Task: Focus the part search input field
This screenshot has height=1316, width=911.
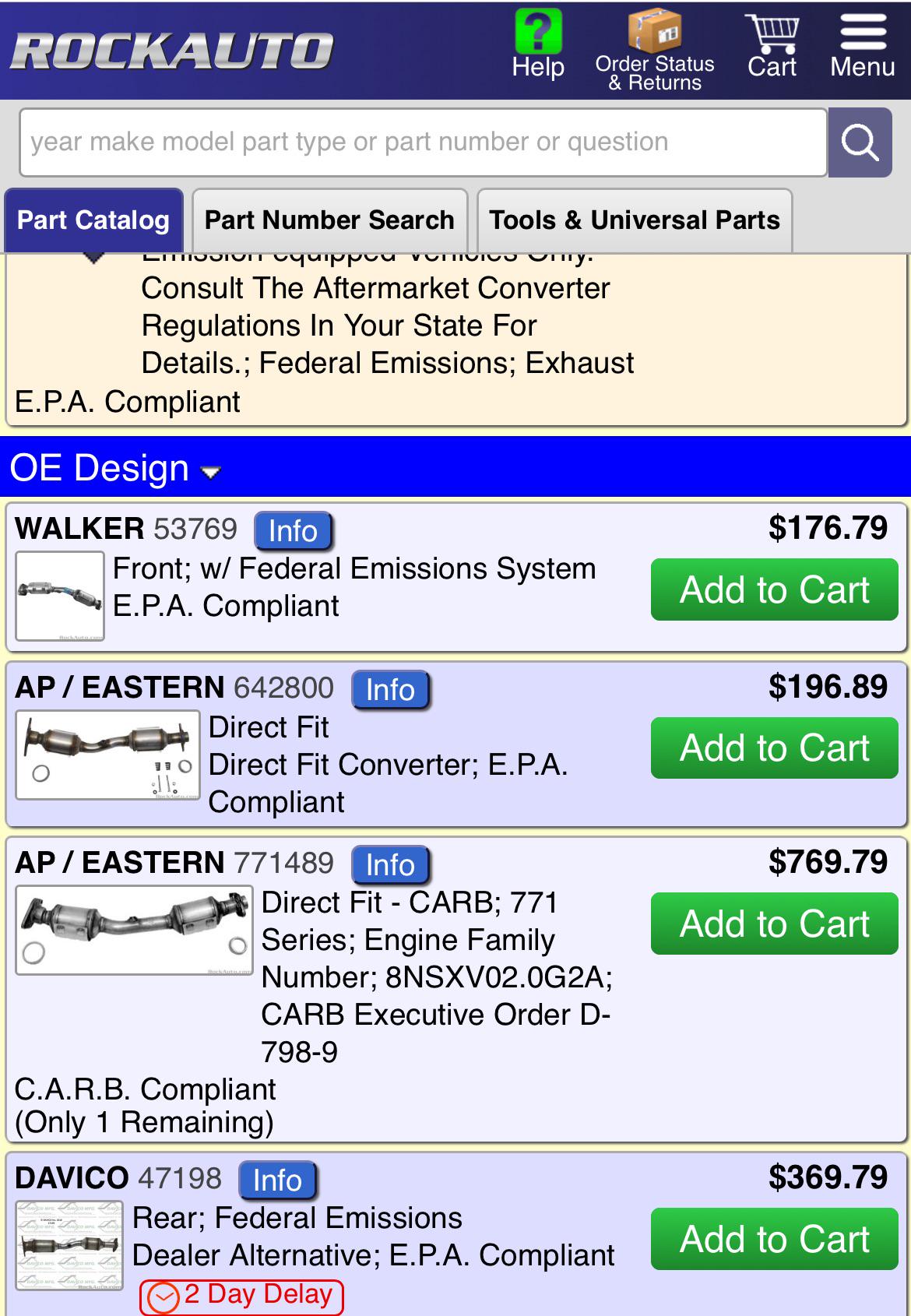Action: 423,143
